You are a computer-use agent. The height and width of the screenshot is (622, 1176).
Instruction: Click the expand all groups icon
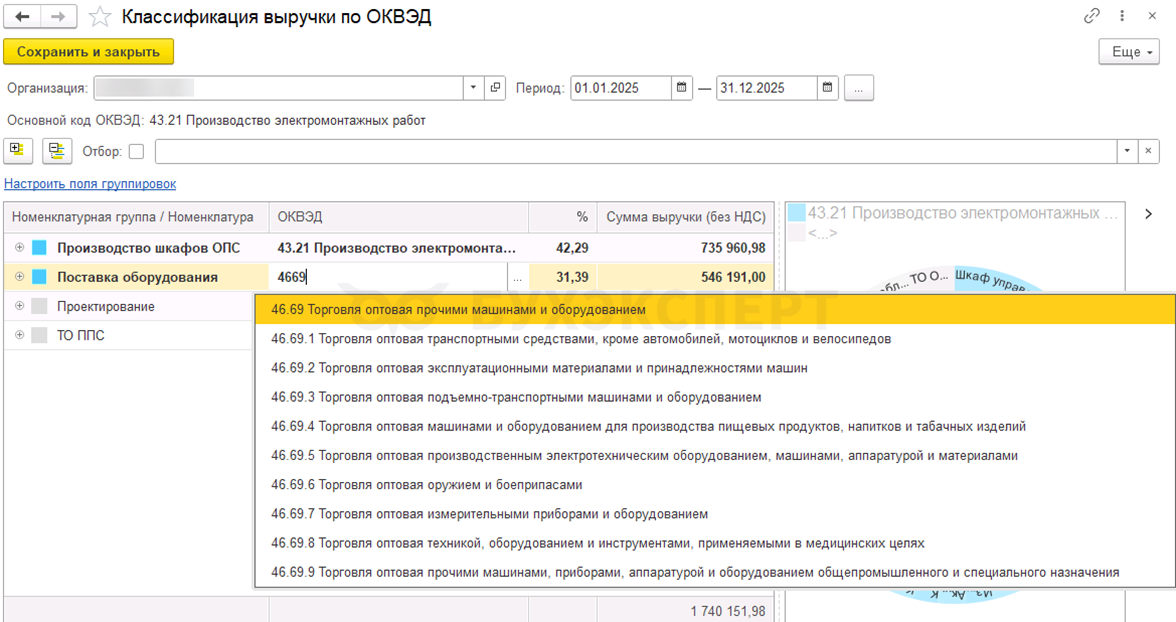17,151
